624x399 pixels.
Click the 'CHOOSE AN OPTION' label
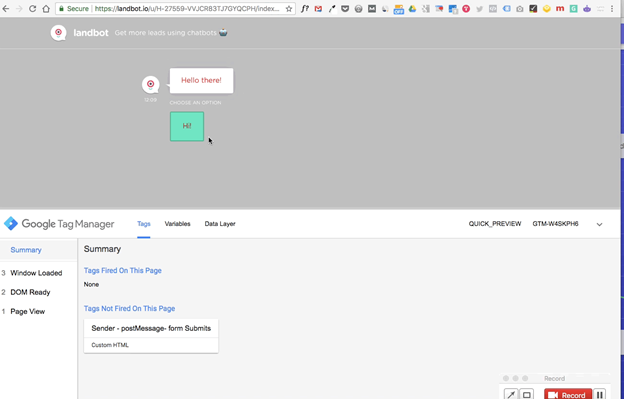(195, 103)
